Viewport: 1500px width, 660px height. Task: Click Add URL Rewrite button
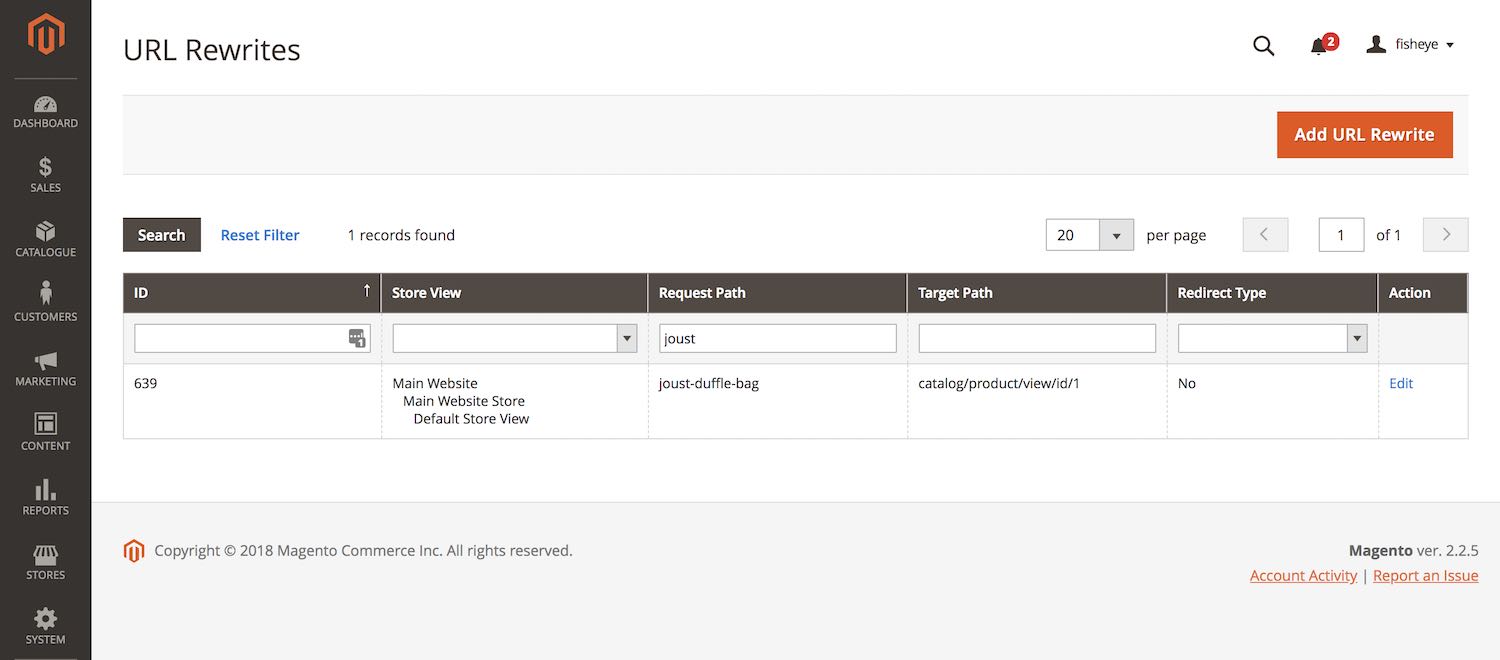coord(1364,135)
